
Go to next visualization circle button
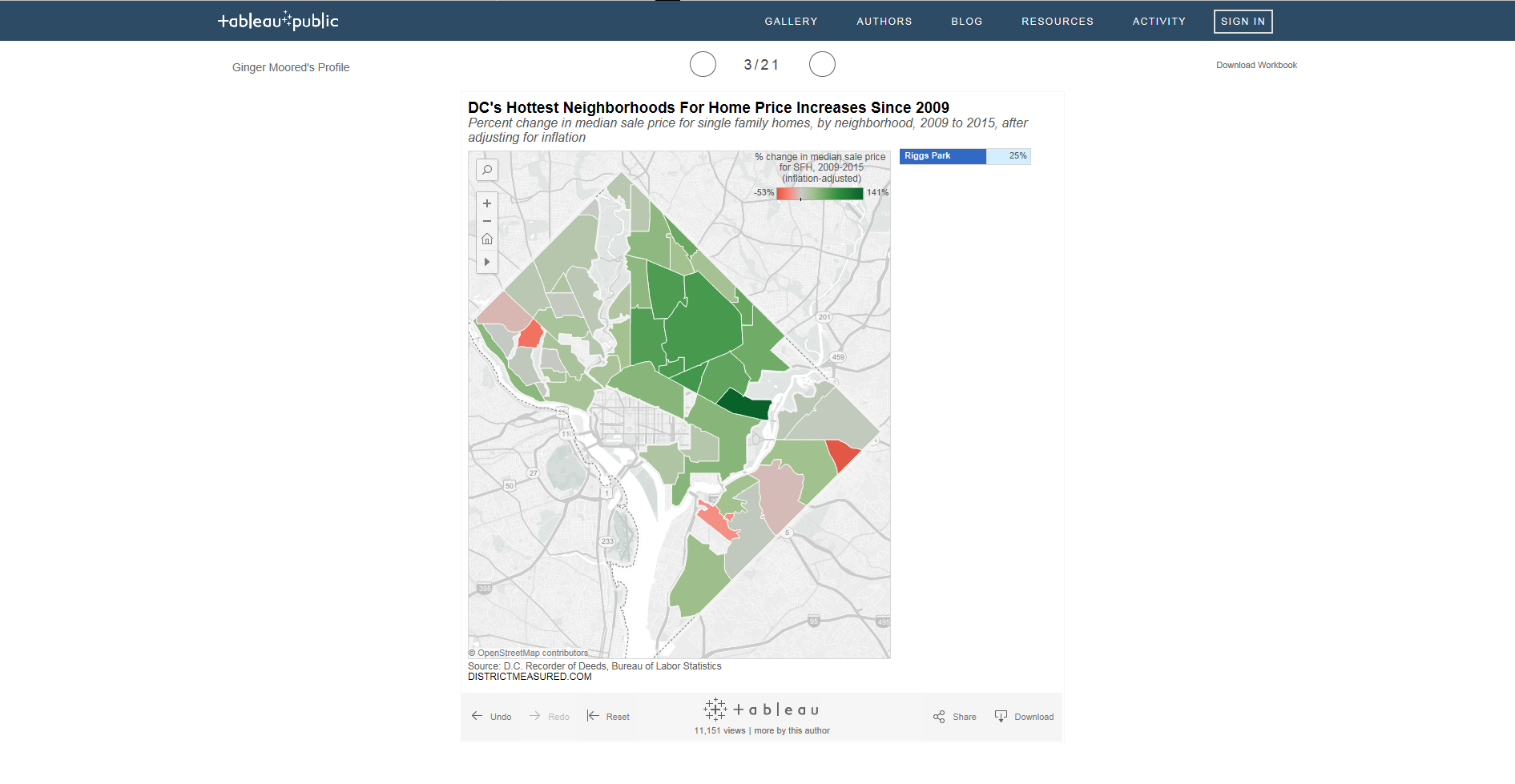point(822,64)
